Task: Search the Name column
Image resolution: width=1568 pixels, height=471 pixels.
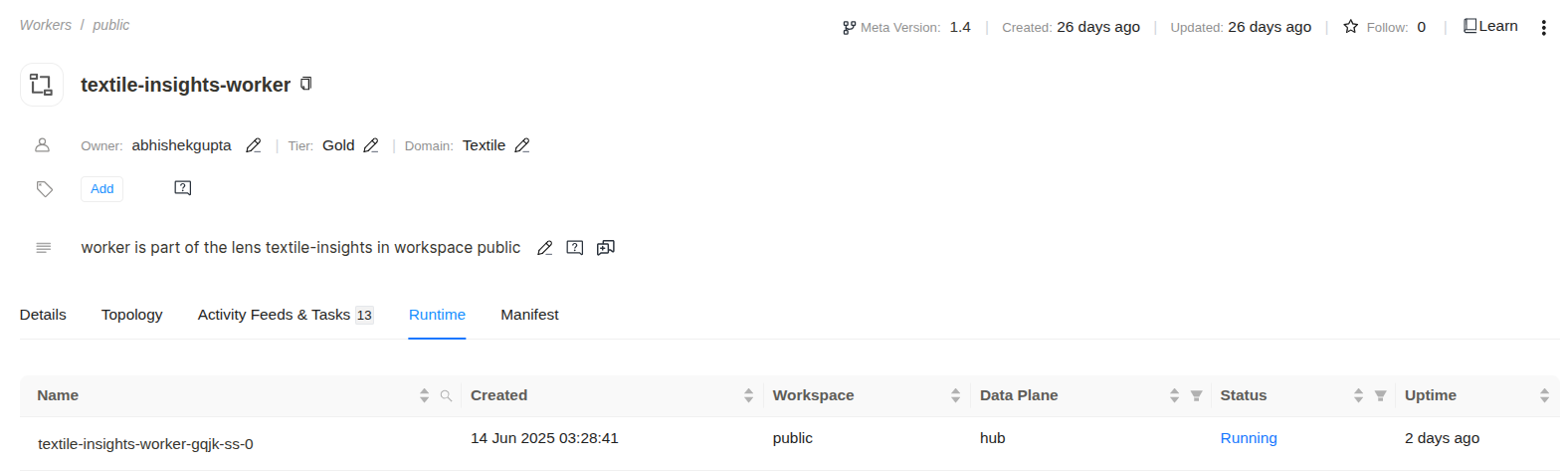Action: 446,395
